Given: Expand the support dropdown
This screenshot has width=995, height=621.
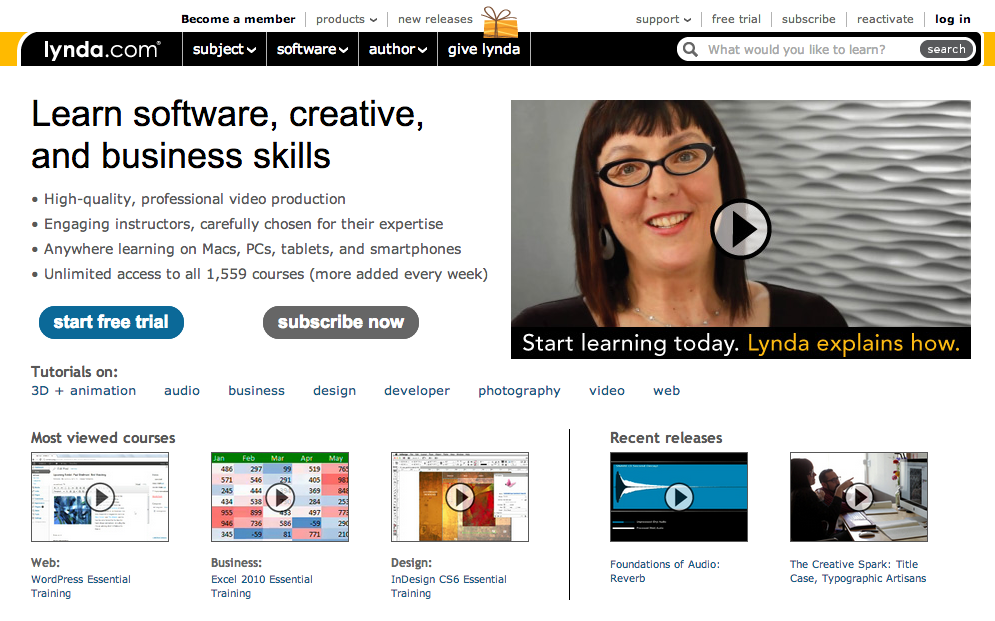Looking at the screenshot, I should pos(663,19).
